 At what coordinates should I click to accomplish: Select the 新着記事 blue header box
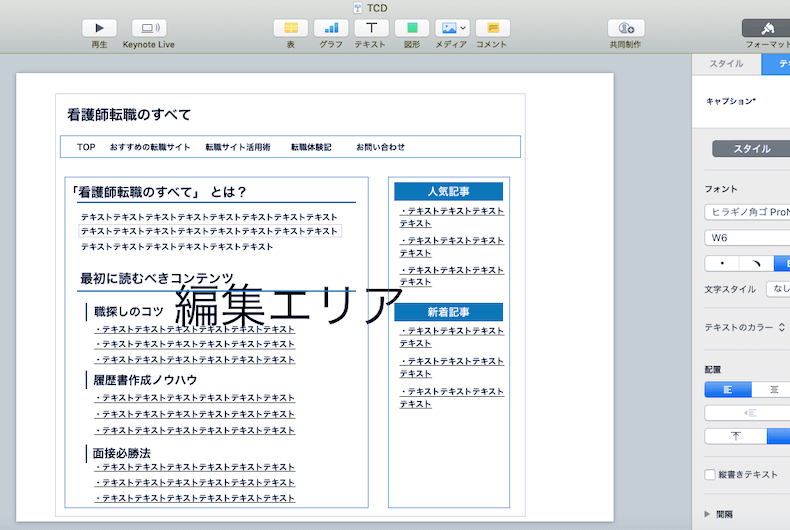click(x=448, y=312)
